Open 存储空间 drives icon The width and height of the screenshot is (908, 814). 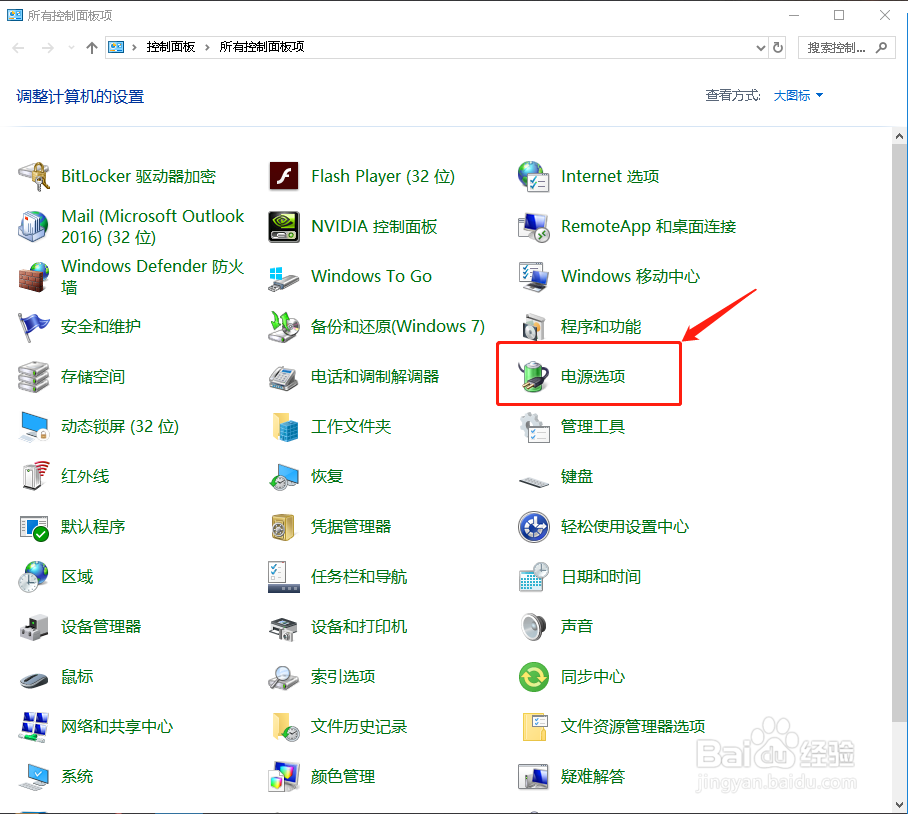pyautogui.click(x=34, y=377)
